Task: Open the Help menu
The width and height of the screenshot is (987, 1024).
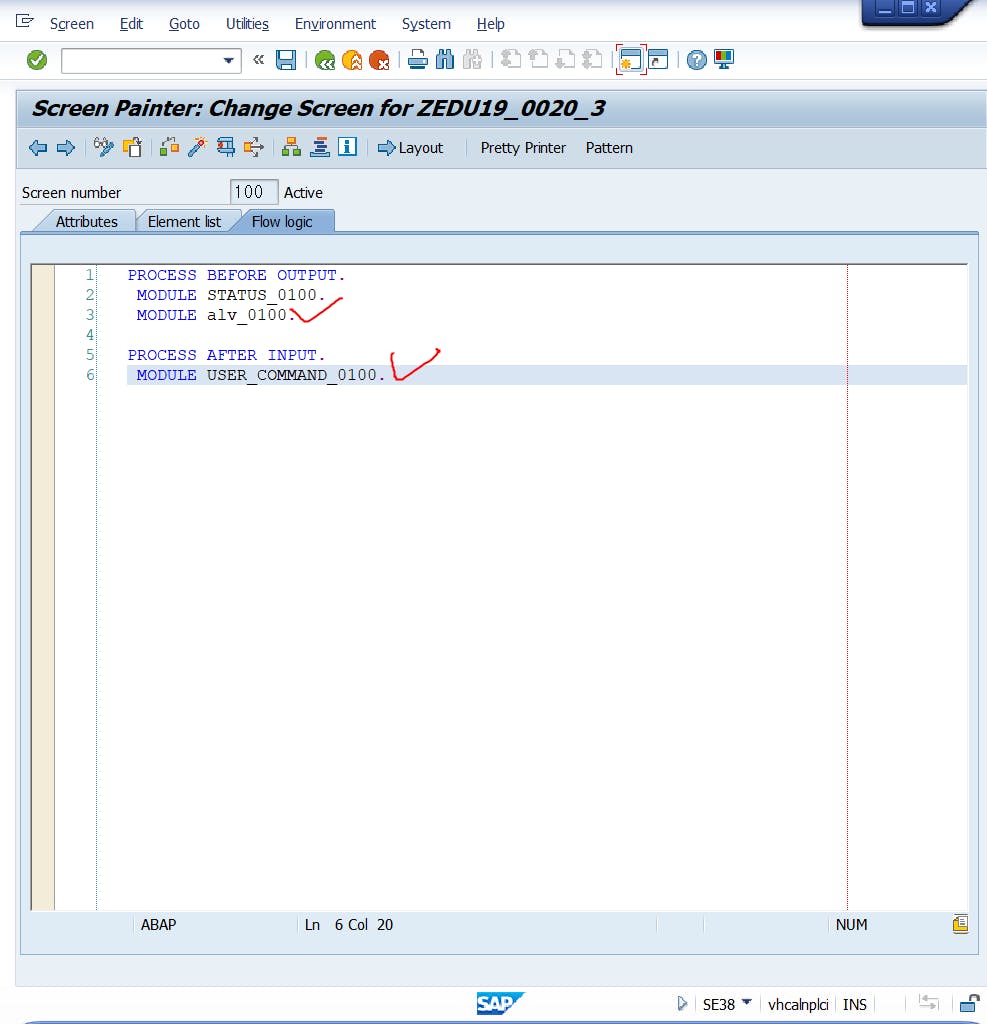Action: [491, 24]
